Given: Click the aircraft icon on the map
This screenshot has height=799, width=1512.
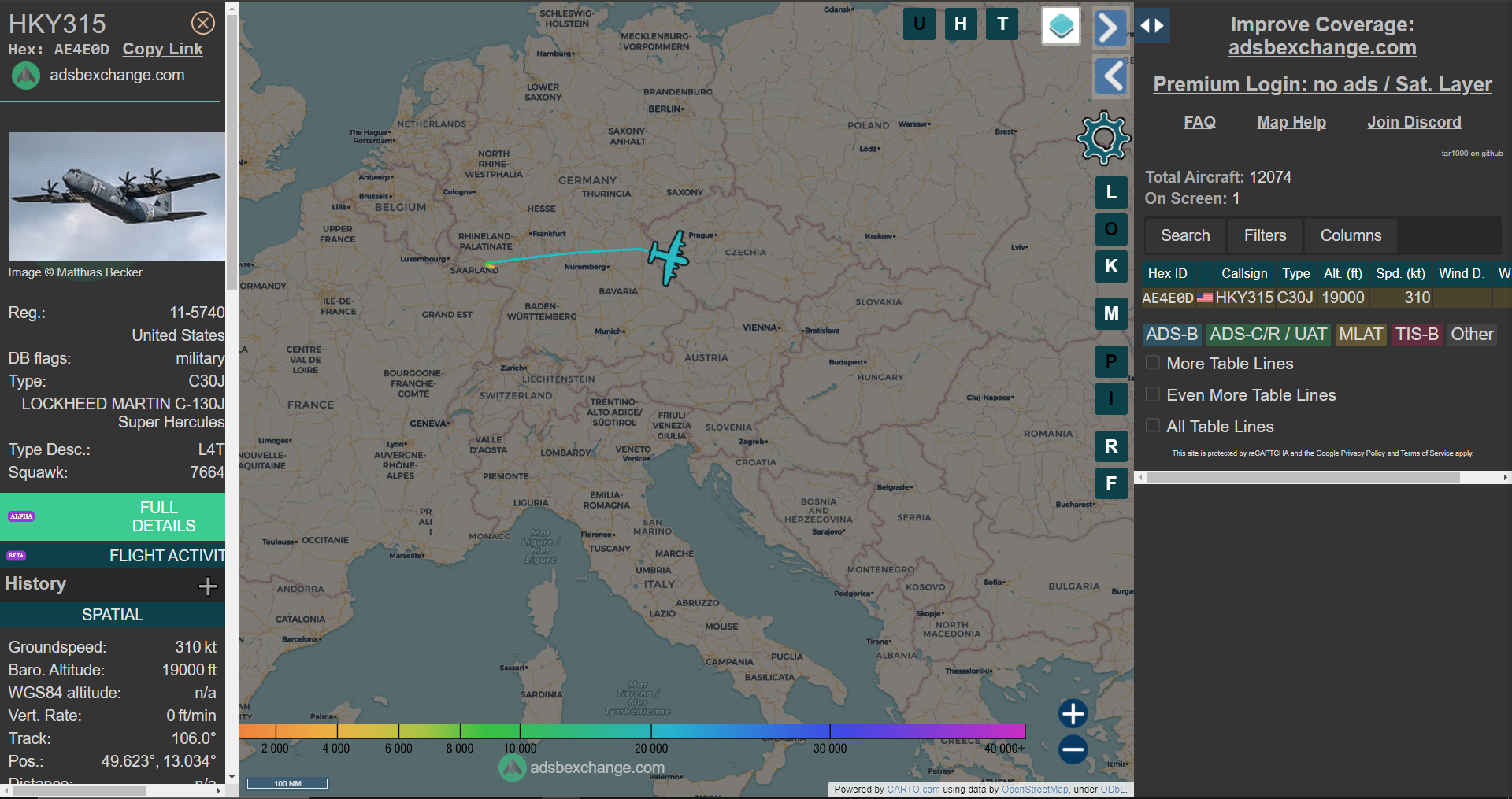Looking at the screenshot, I should [669, 257].
